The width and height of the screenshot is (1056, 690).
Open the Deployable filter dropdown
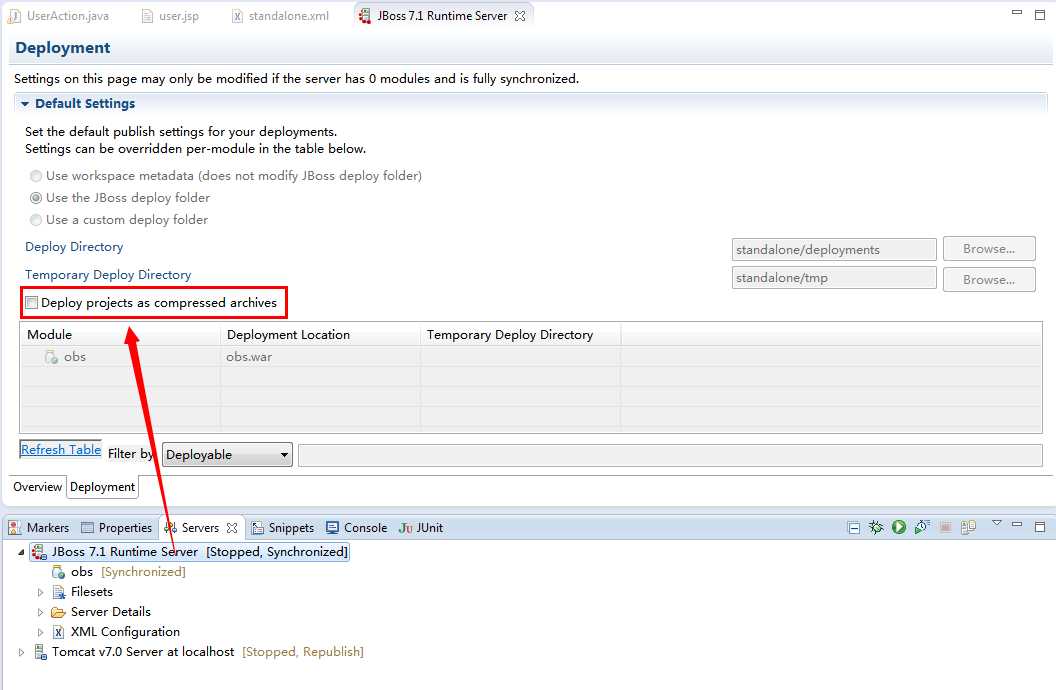click(227, 454)
